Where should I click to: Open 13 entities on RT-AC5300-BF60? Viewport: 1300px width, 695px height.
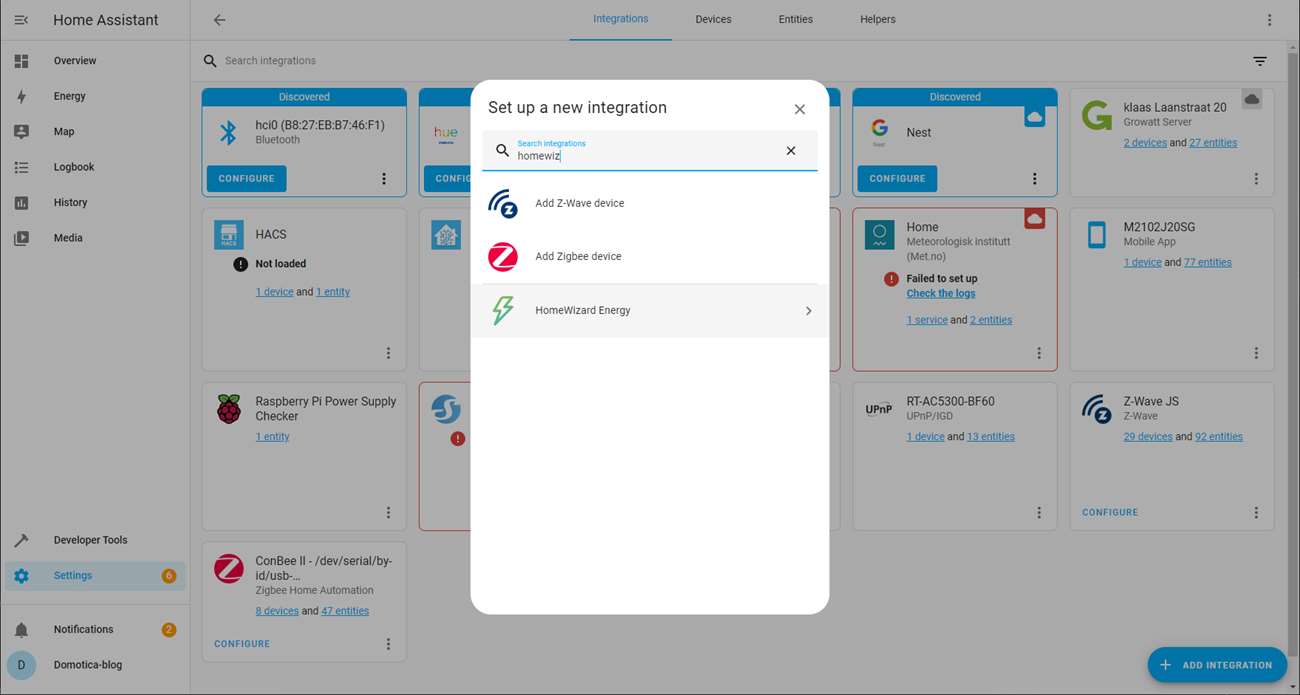[x=991, y=437]
